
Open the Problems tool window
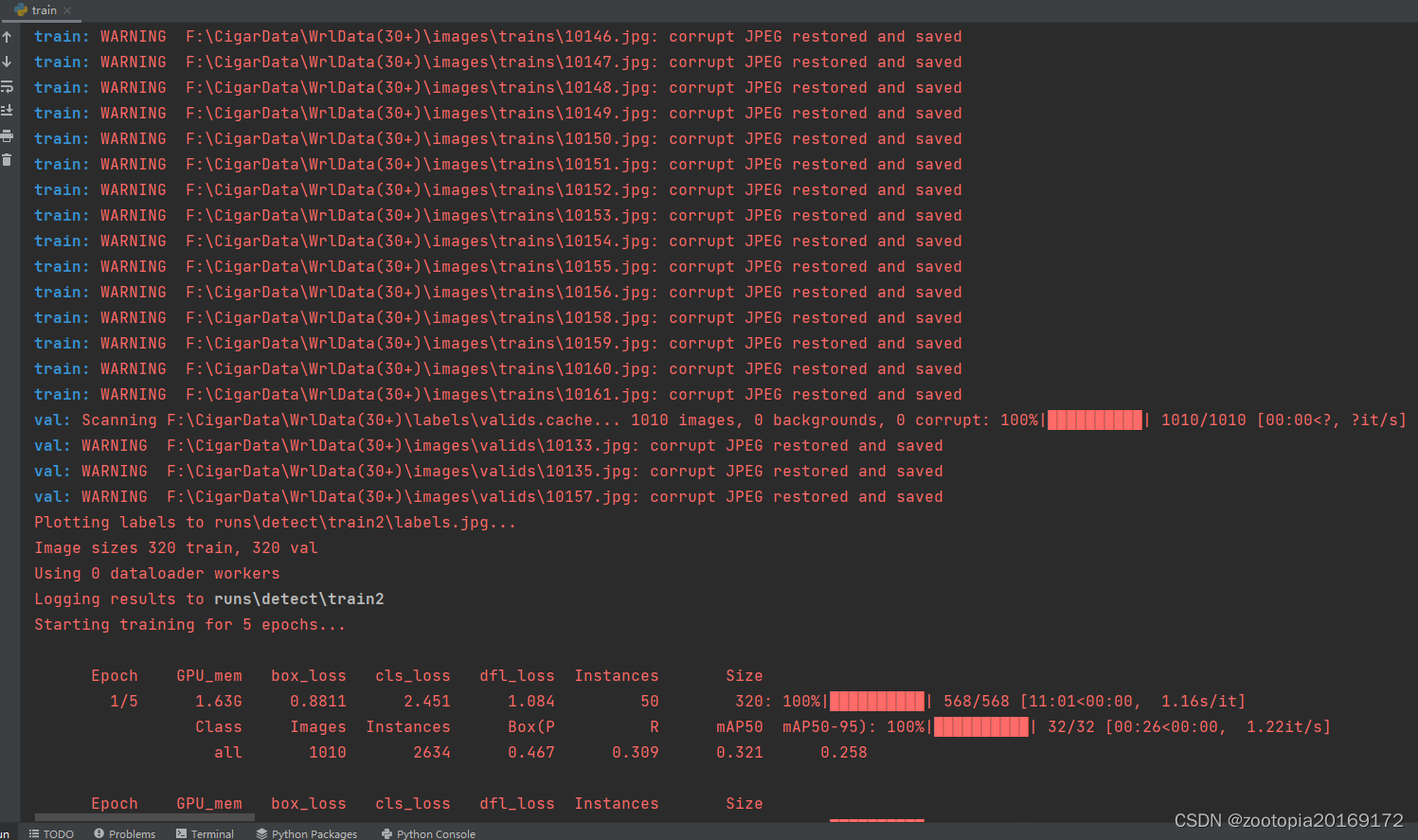click(x=124, y=833)
